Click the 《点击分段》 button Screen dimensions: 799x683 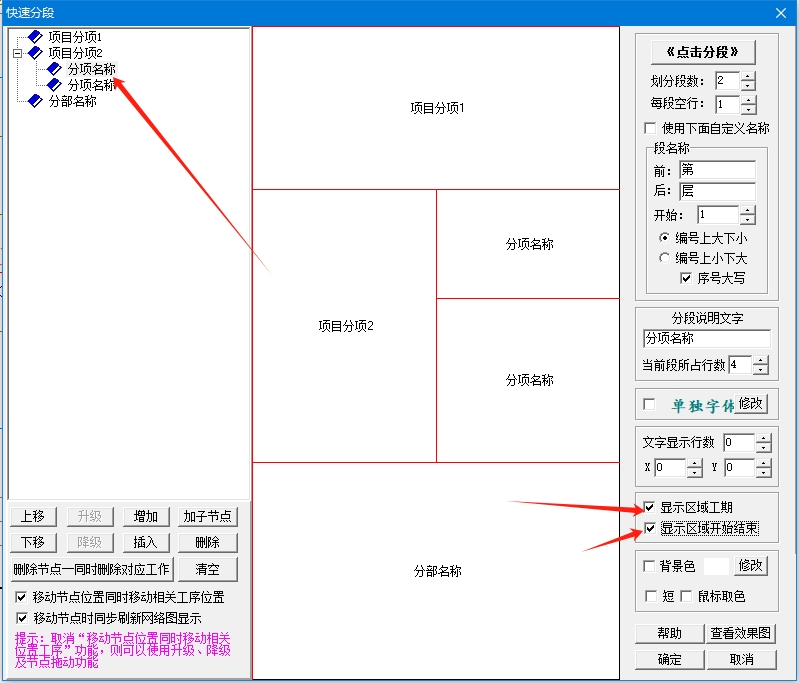point(703,52)
